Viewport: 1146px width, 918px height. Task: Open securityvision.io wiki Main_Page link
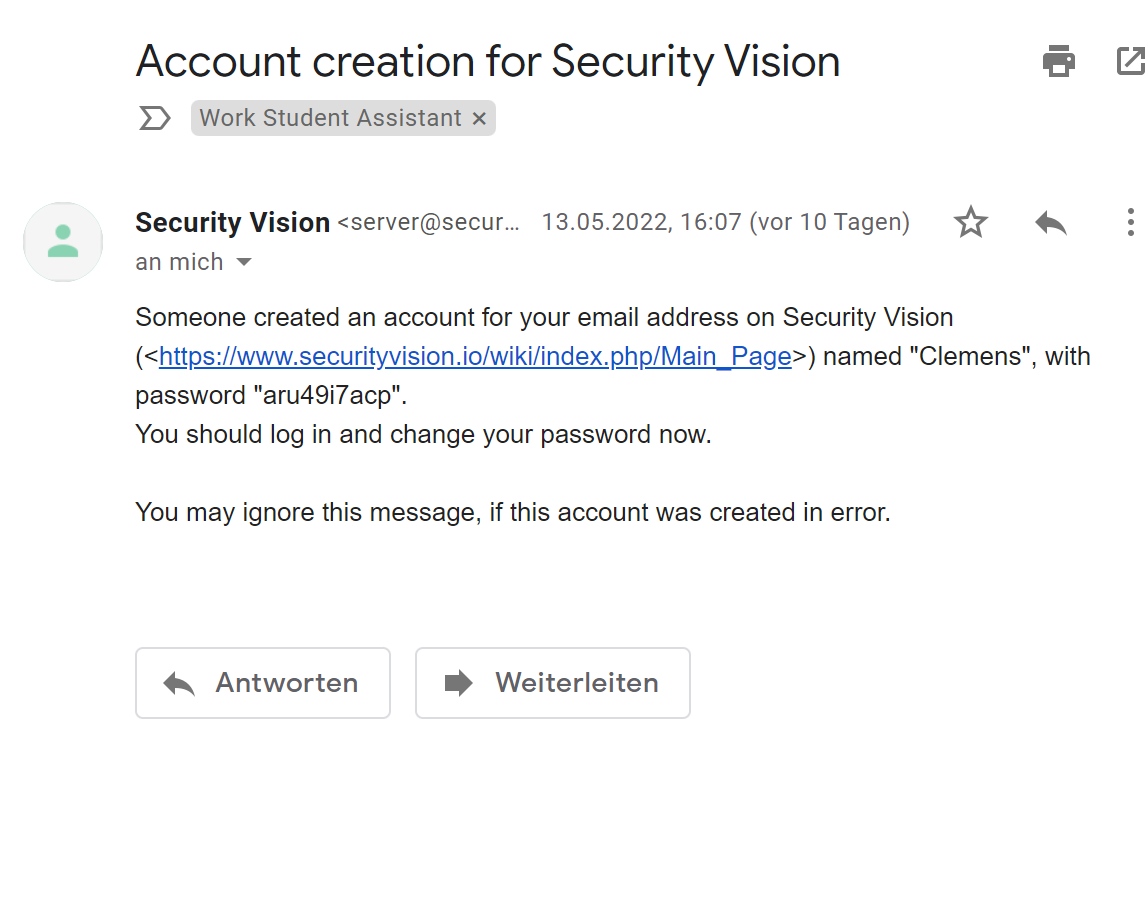475,356
